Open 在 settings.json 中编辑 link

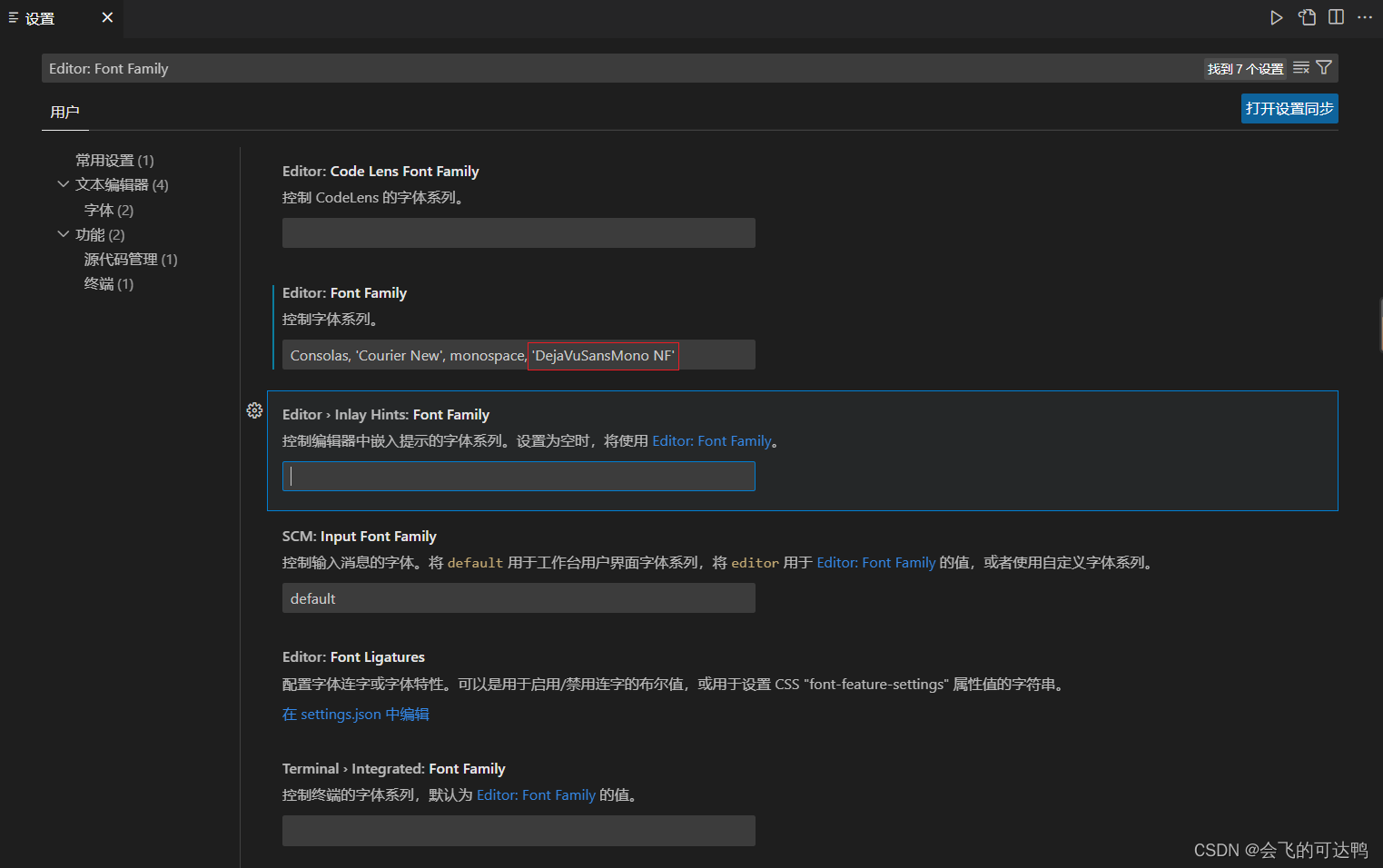(x=356, y=715)
